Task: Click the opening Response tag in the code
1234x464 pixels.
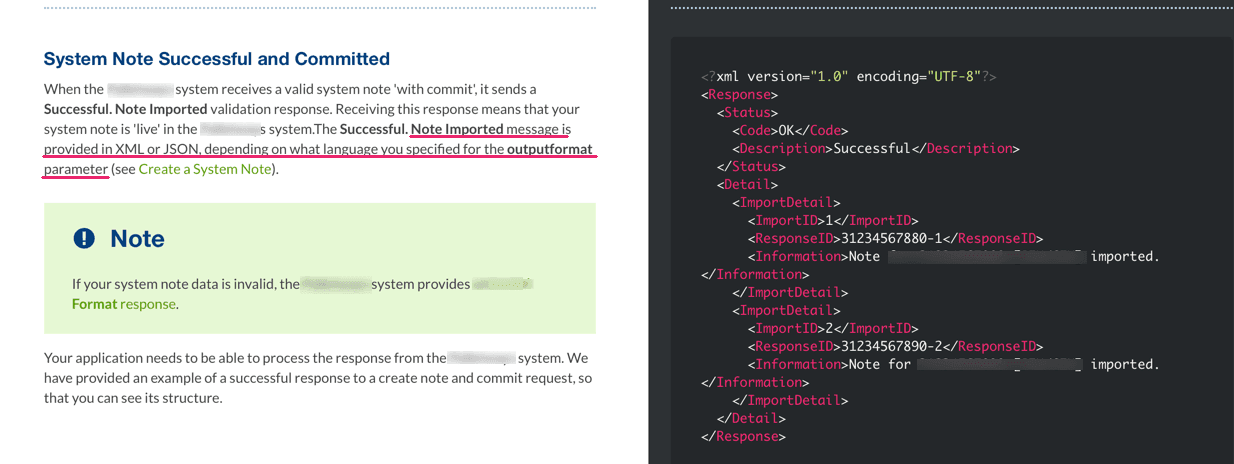Action: 736,94
